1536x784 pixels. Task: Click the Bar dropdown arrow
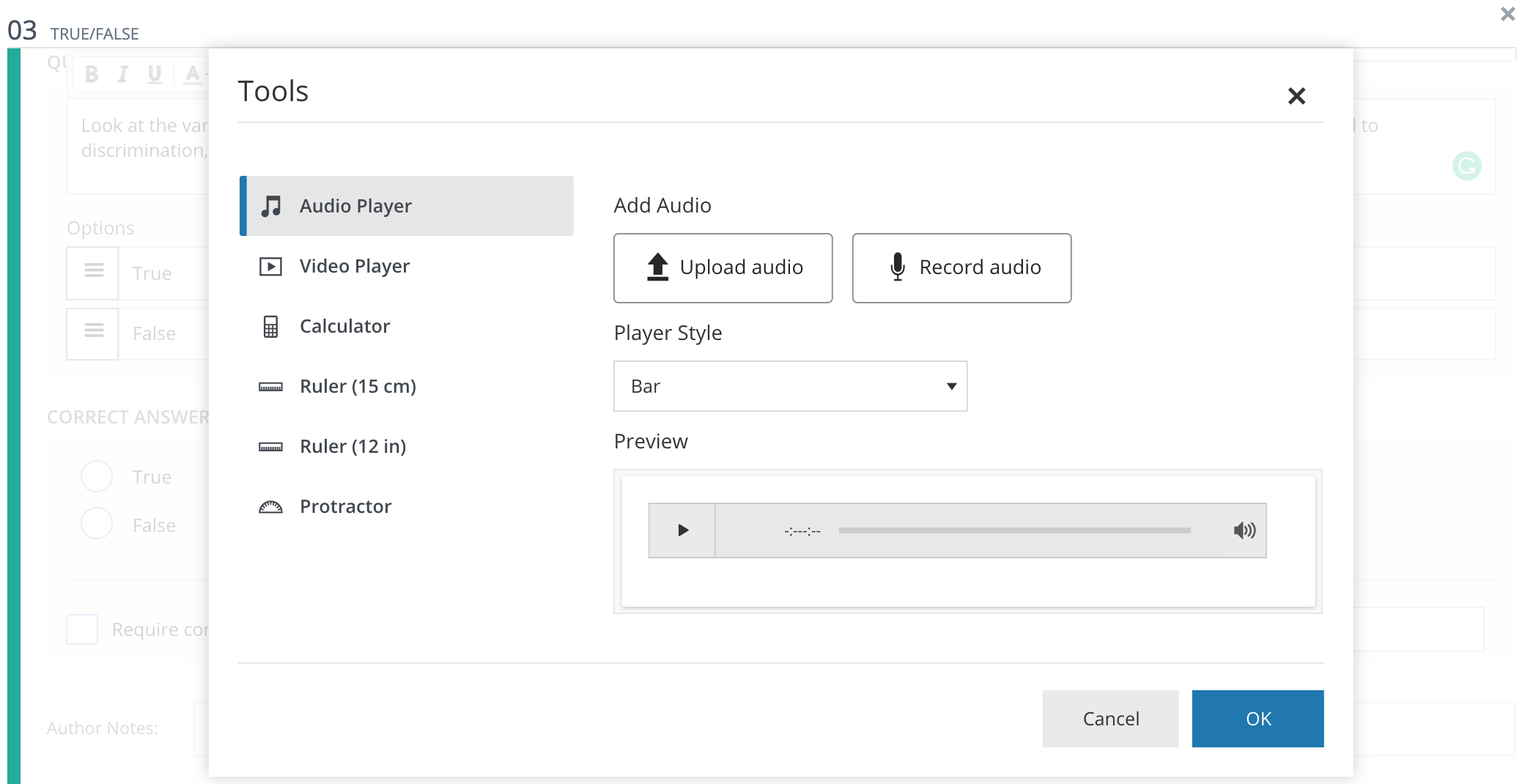click(951, 386)
